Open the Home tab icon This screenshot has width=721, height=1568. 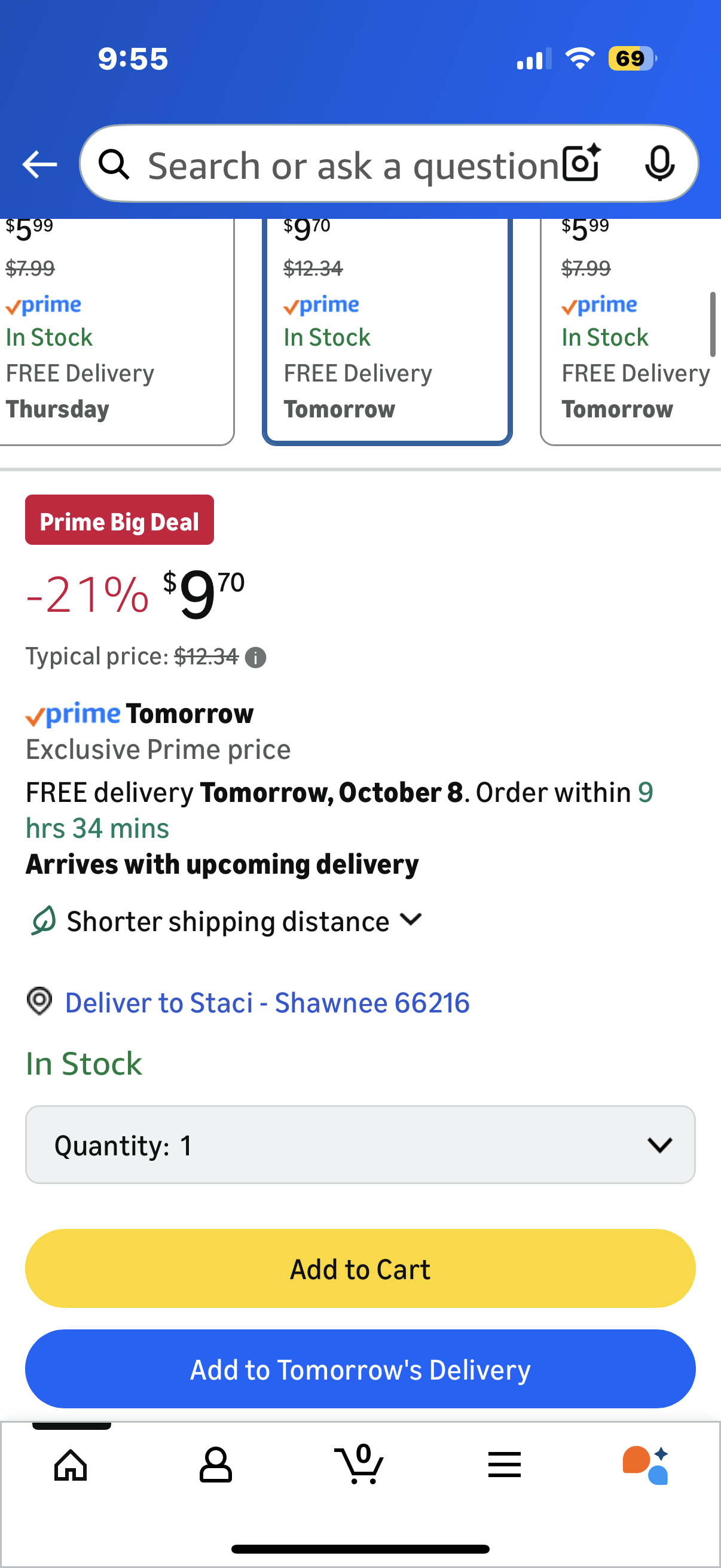[x=71, y=1465]
